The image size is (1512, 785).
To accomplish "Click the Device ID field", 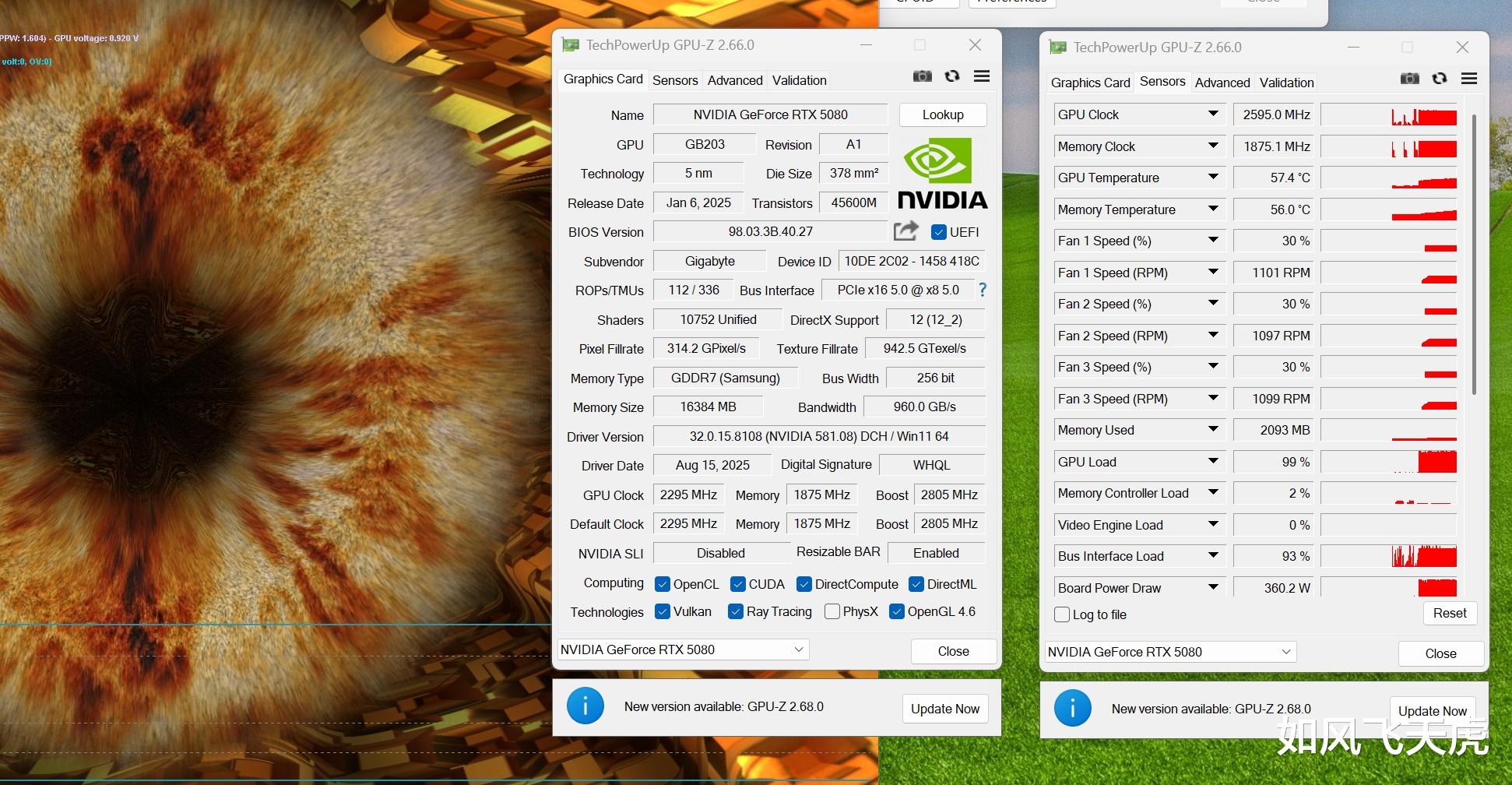I will pyautogui.click(x=912, y=261).
